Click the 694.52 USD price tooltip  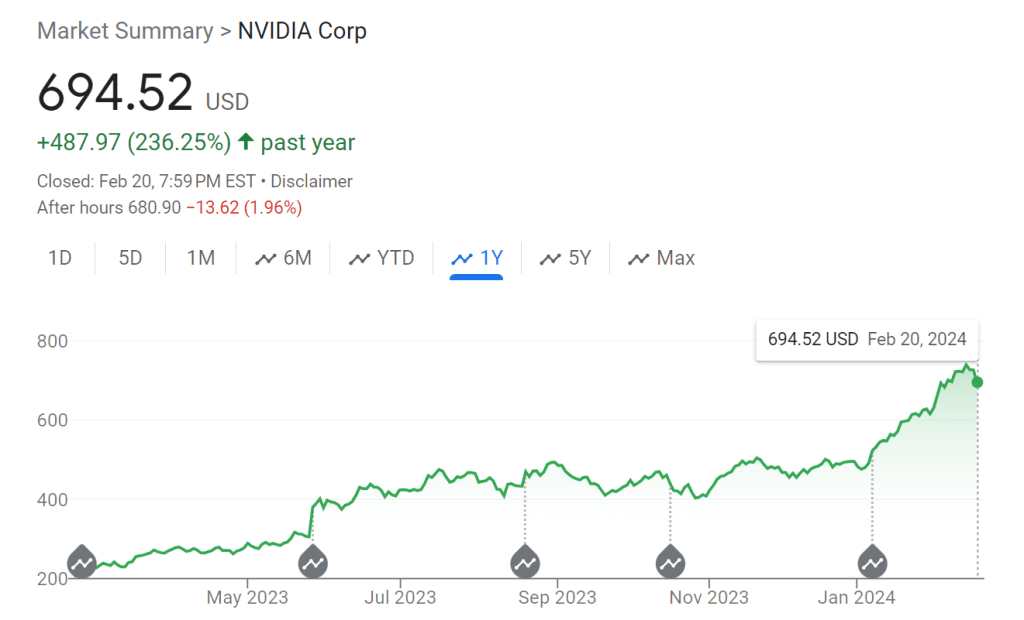[867, 339]
